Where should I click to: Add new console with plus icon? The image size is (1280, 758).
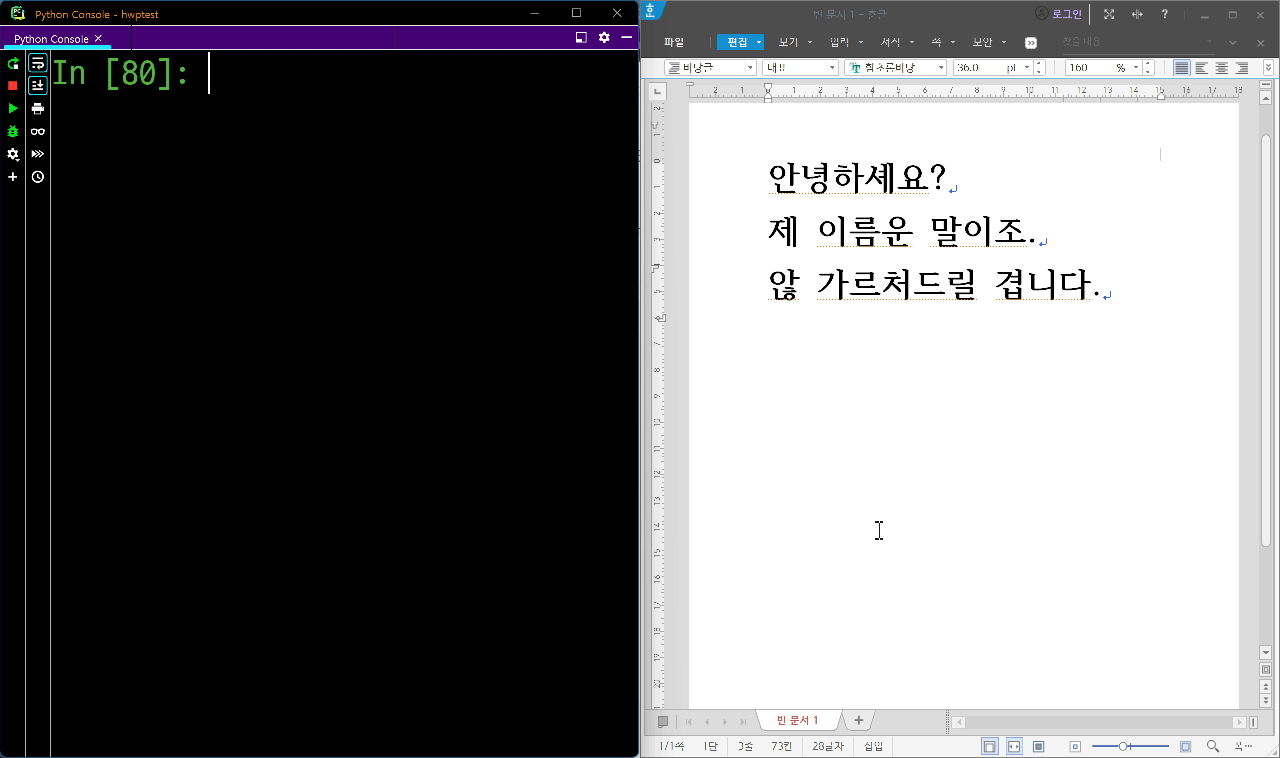coord(13,177)
